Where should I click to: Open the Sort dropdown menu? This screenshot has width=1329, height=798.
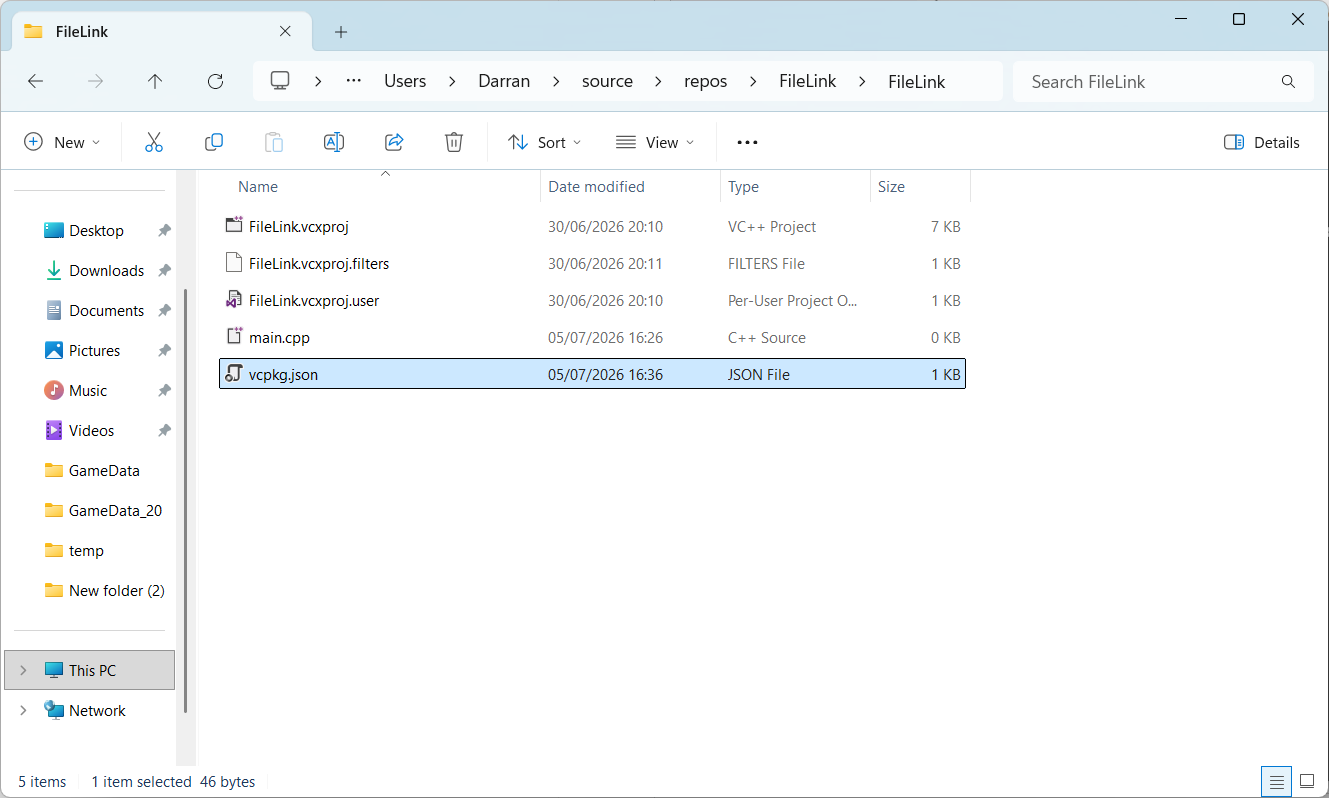(544, 142)
